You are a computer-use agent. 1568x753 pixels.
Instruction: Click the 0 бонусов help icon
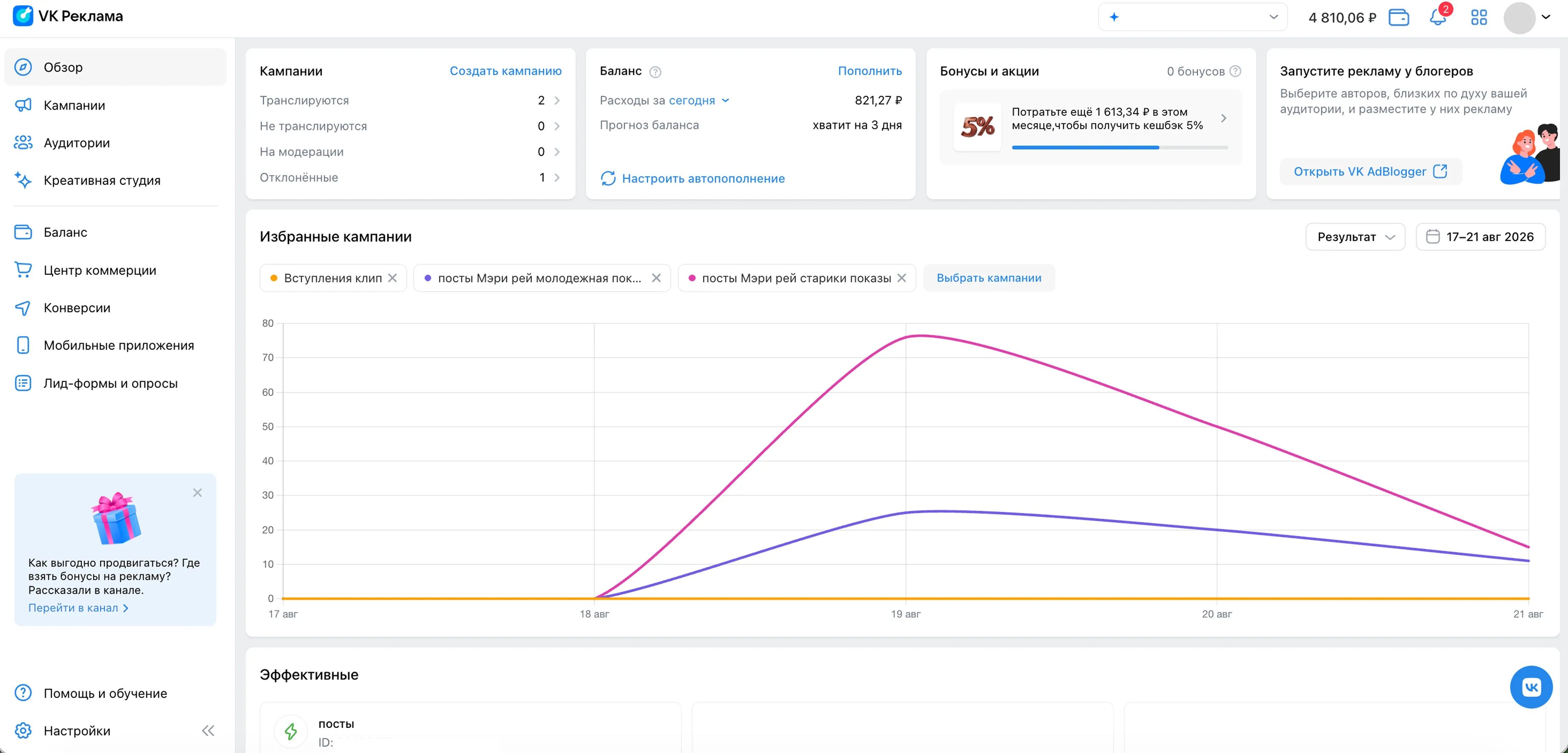(x=1235, y=71)
